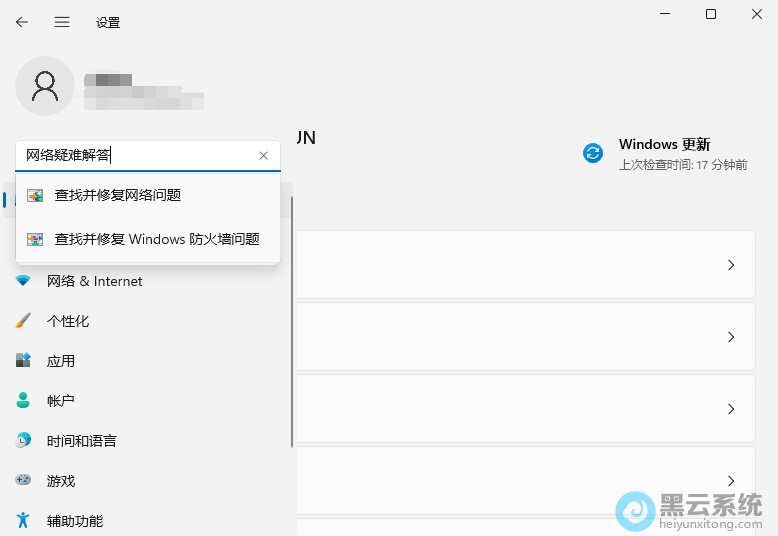This screenshot has width=778, height=536.
Task: Open the hamburger navigation menu
Action: pyautogui.click(x=62, y=22)
